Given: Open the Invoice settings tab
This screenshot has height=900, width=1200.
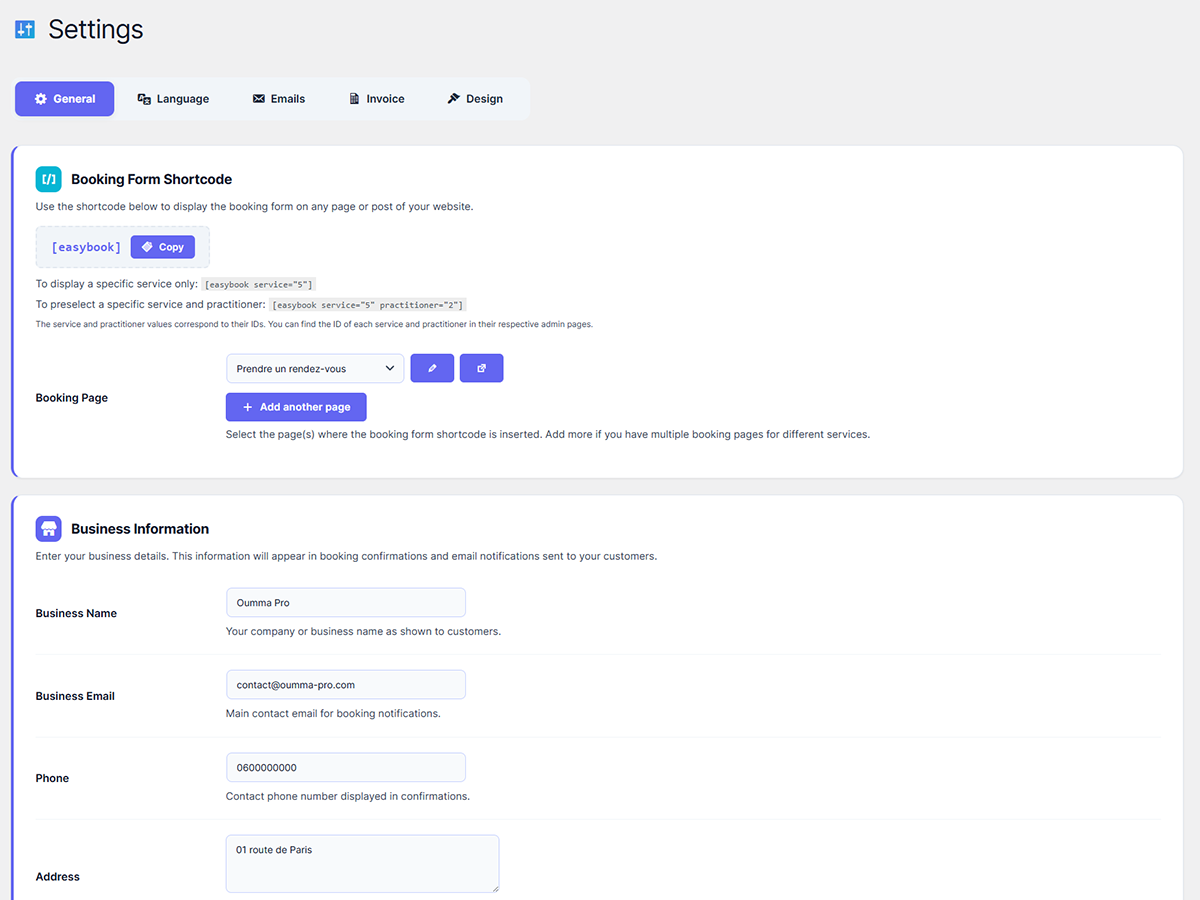Looking at the screenshot, I should [376, 99].
